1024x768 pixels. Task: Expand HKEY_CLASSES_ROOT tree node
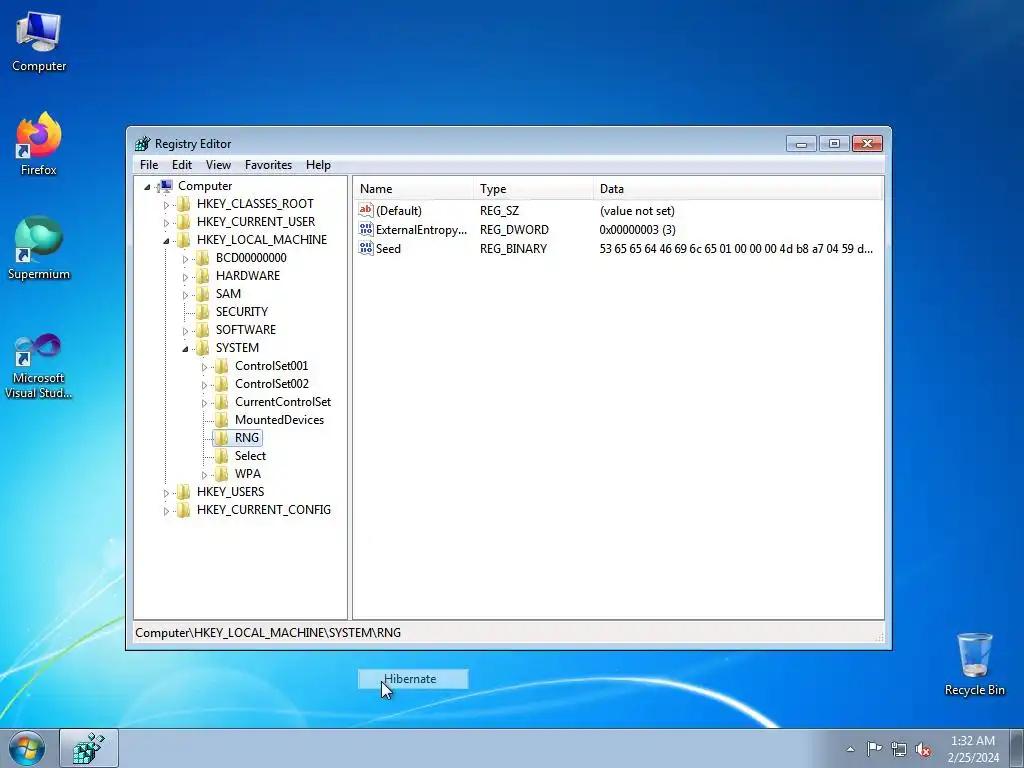pyautogui.click(x=166, y=204)
